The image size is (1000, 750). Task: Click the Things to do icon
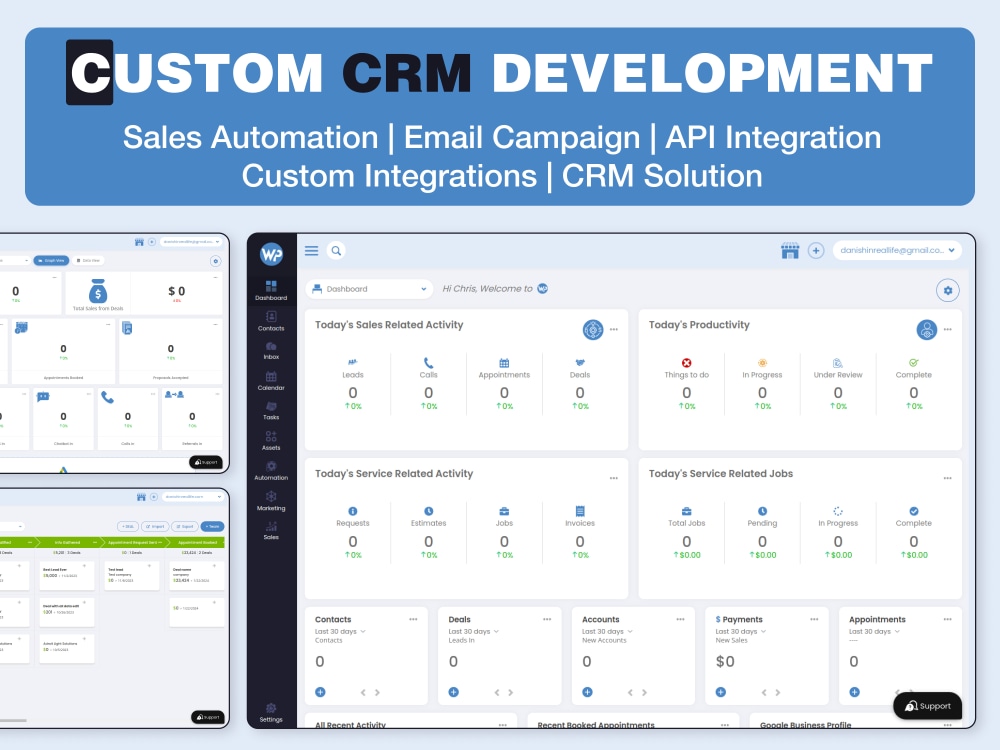[x=687, y=363]
